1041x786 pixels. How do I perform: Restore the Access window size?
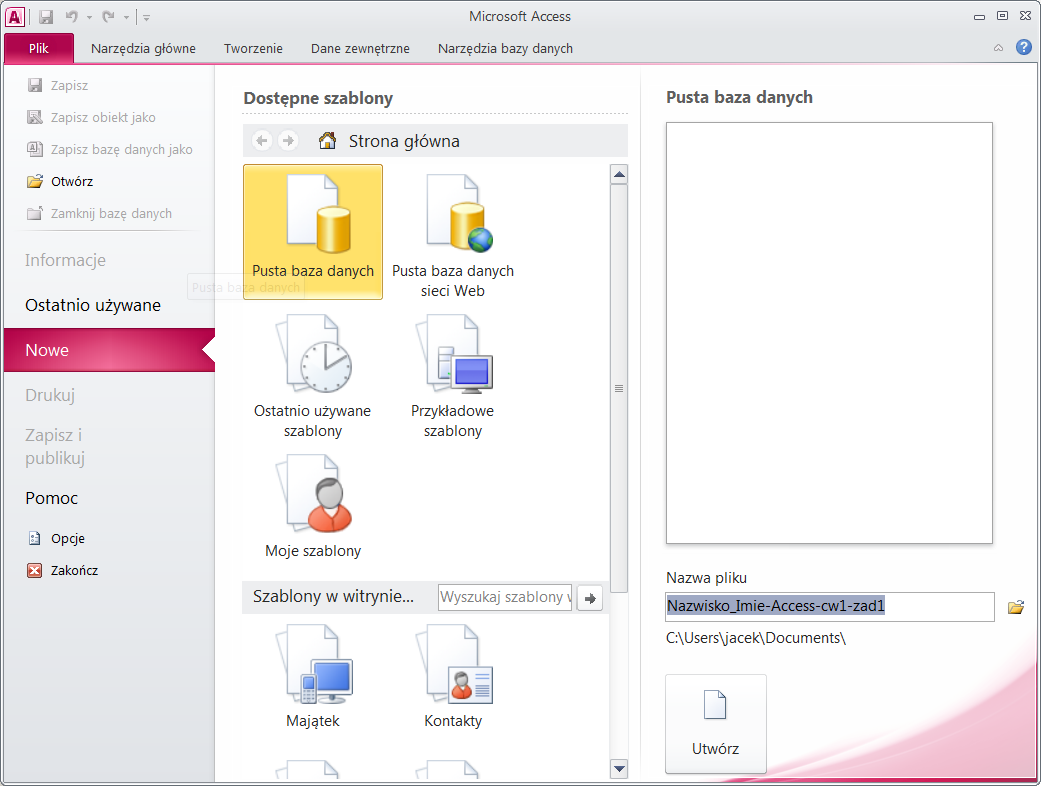click(x=1002, y=16)
